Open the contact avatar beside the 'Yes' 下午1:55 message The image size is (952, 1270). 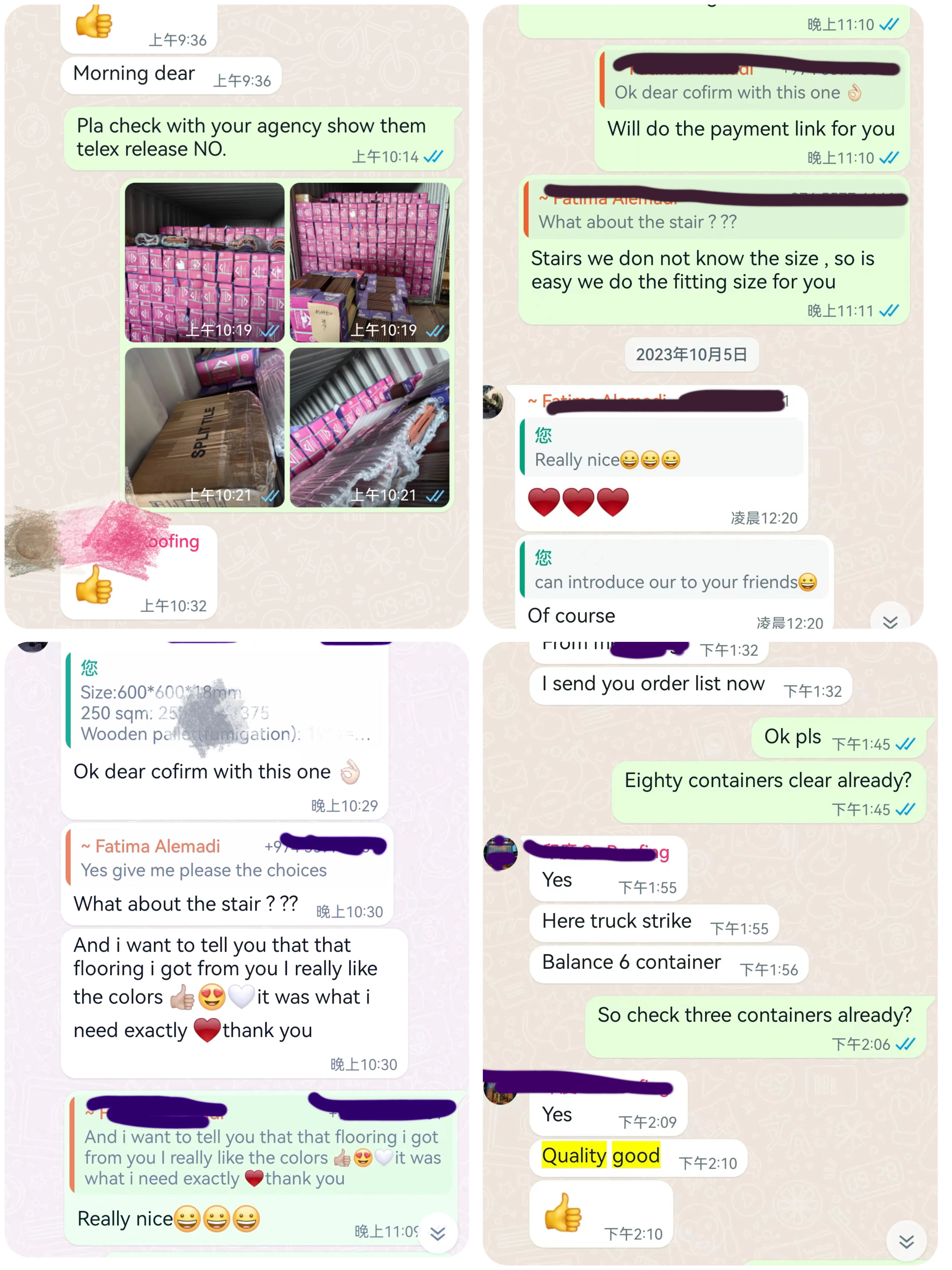tap(500, 853)
